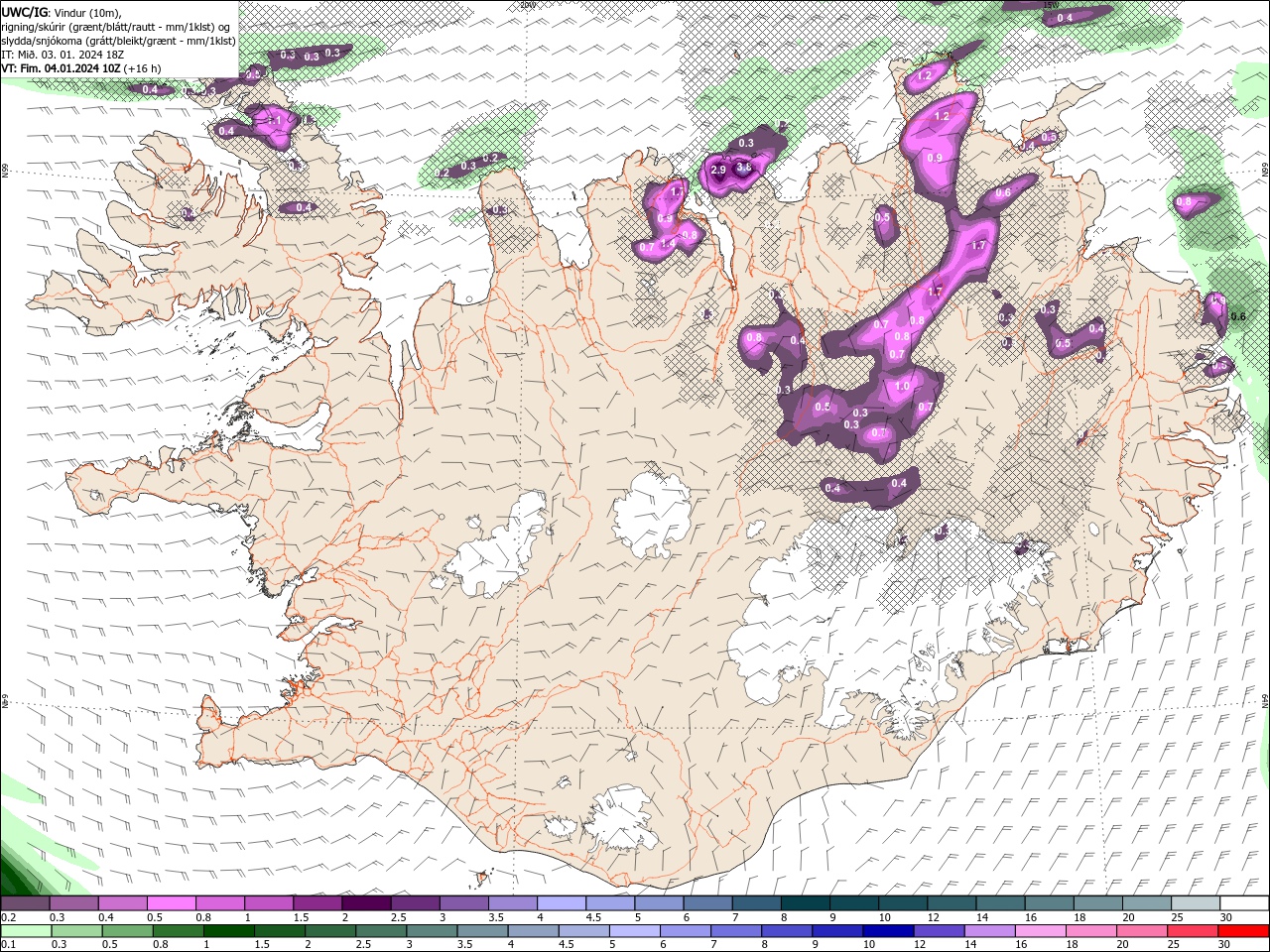Pick the pink swatch between 16 and 18, lower scale
This screenshot has width=1270, height=952.
click(1040, 931)
